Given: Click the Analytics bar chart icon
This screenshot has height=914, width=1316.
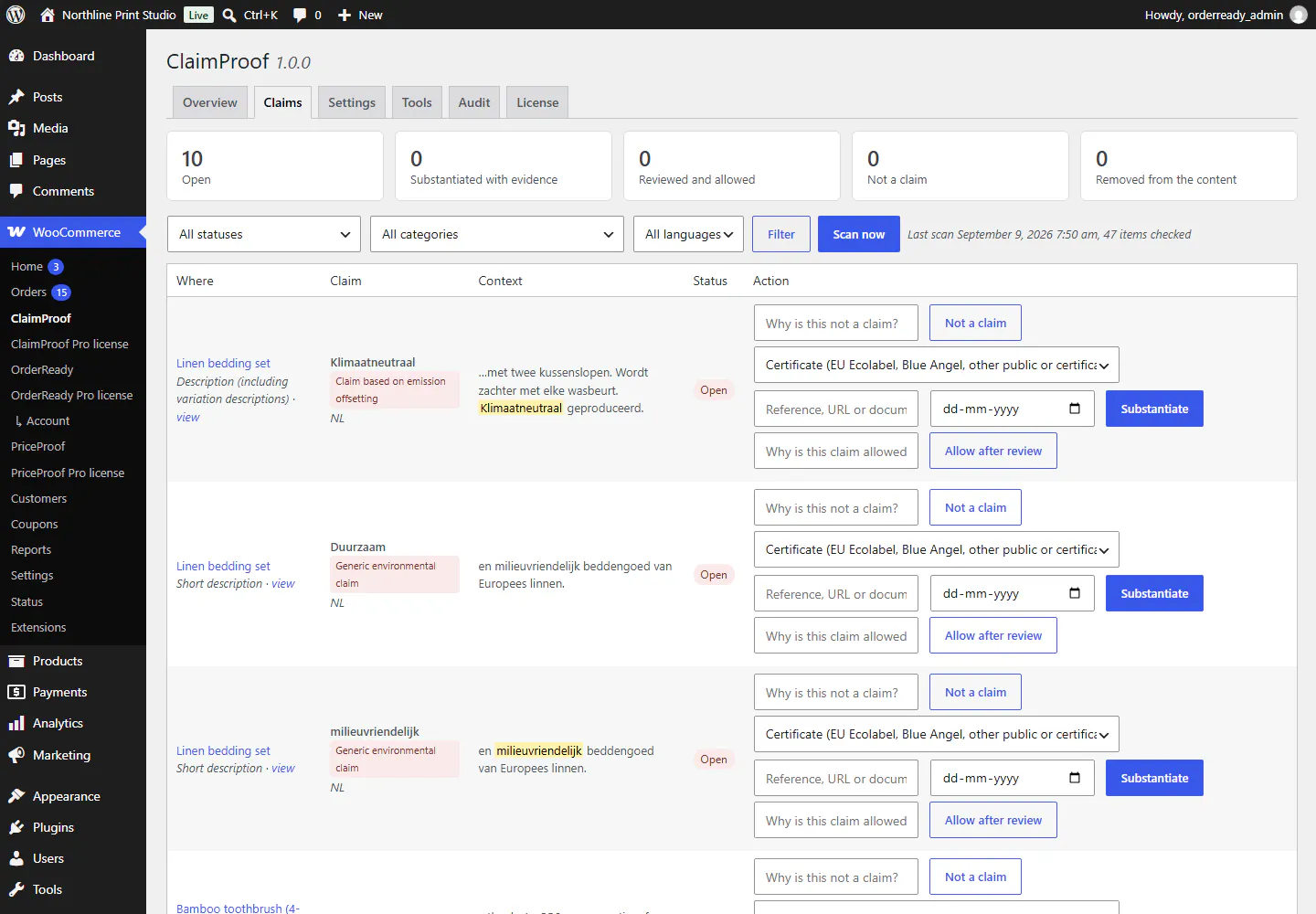Looking at the screenshot, I should pos(16,723).
